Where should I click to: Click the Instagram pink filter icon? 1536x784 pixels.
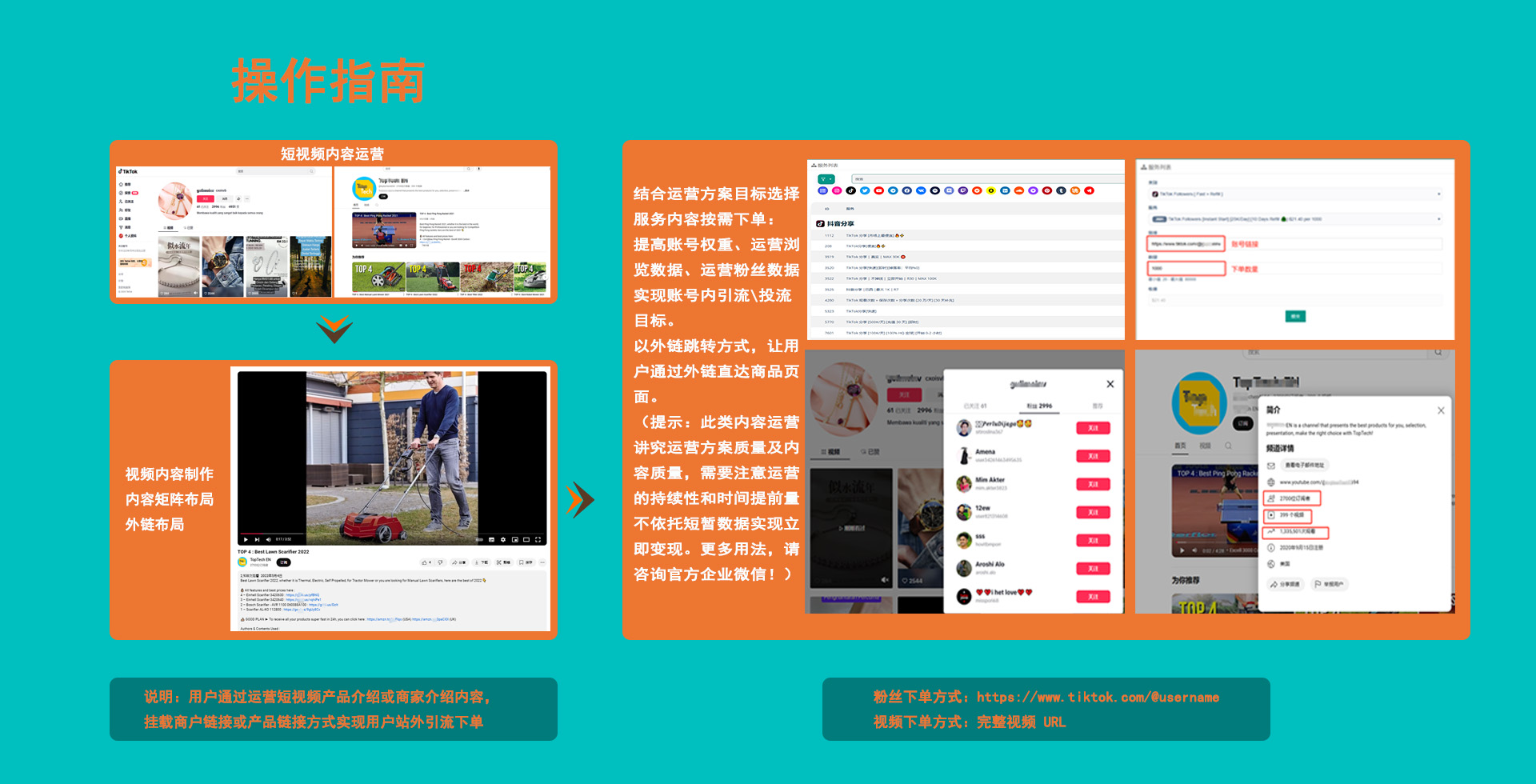tap(837, 190)
